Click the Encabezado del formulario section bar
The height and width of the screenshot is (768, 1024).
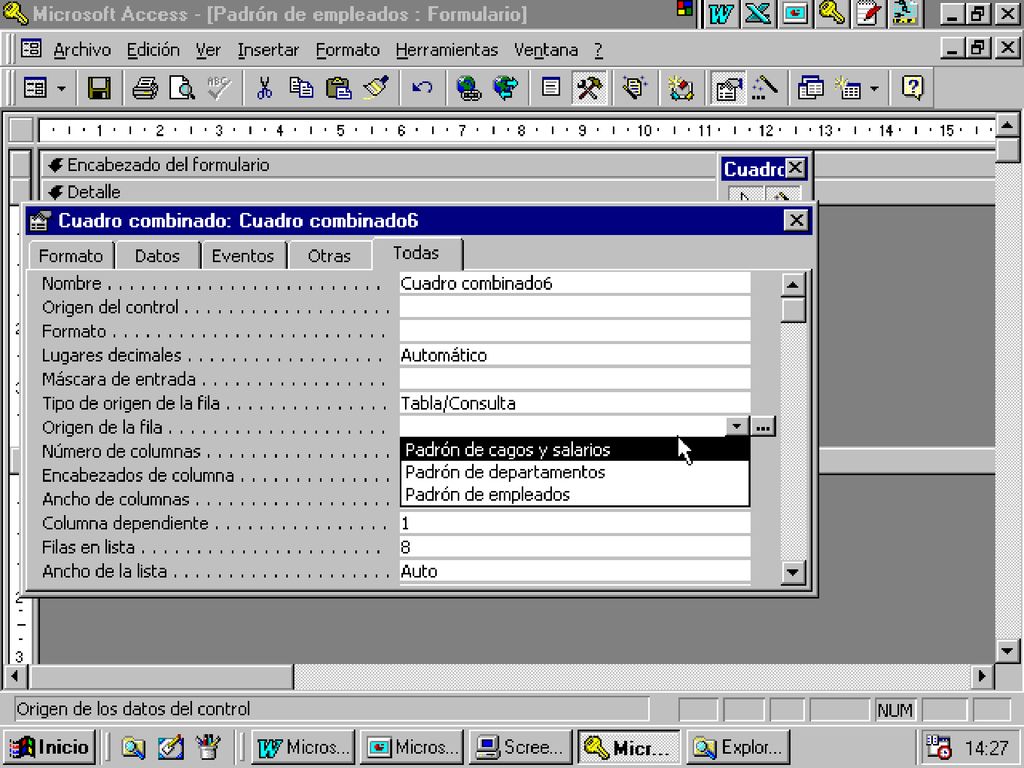coord(379,165)
